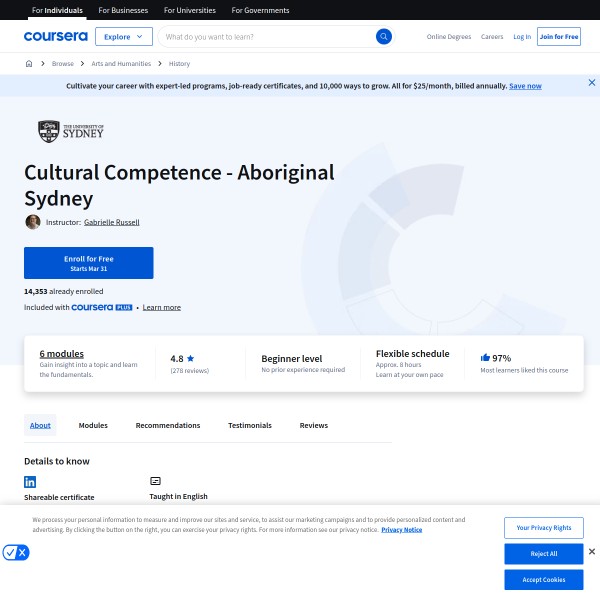Click the University of Sydney logo
This screenshot has height=600, width=600.
tap(71, 131)
